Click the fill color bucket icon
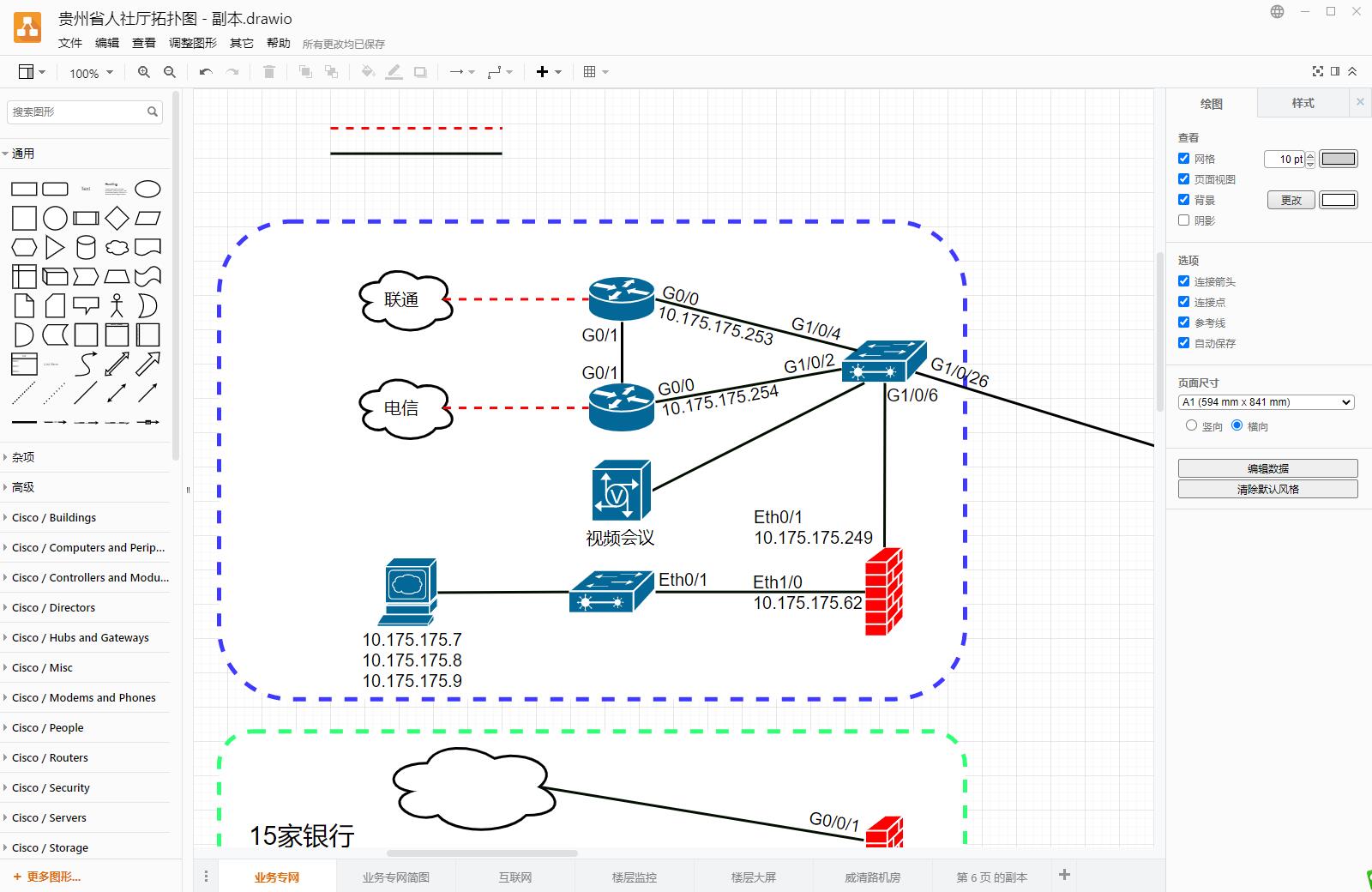The height and width of the screenshot is (892, 1372). tap(368, 73)
